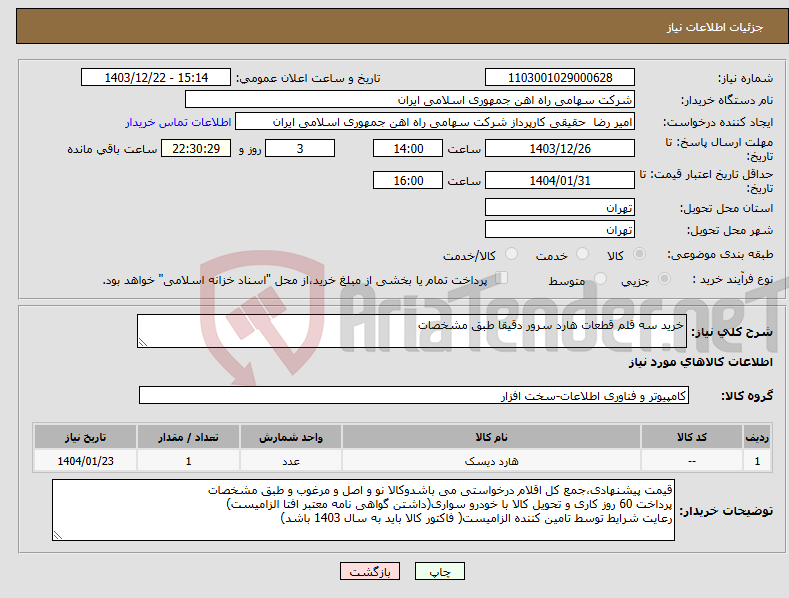789x598 pixels.
Task: Select the متوسط purchase type radio
Action: click(x=600, y=278)
